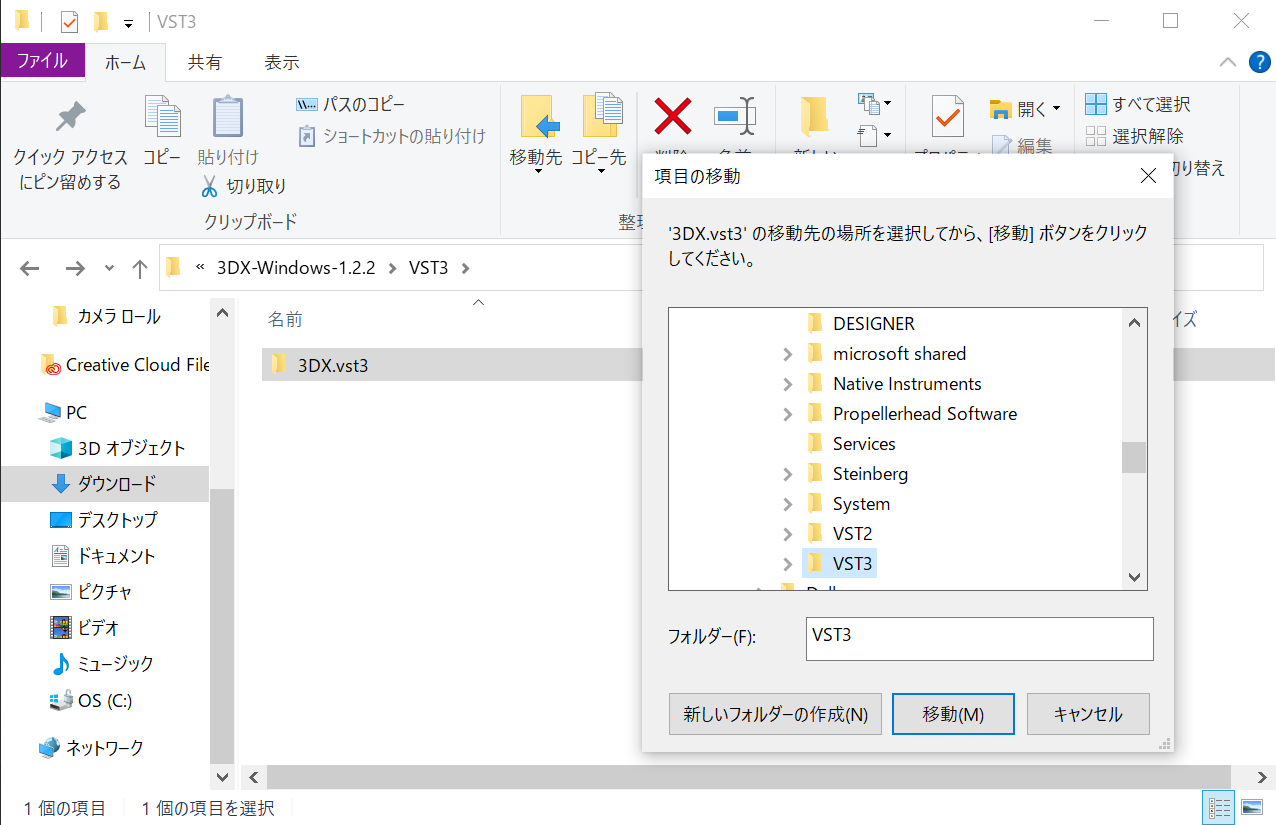Close the 項目の移動 dialog

pyautogui.click(x=1148, y=176)
